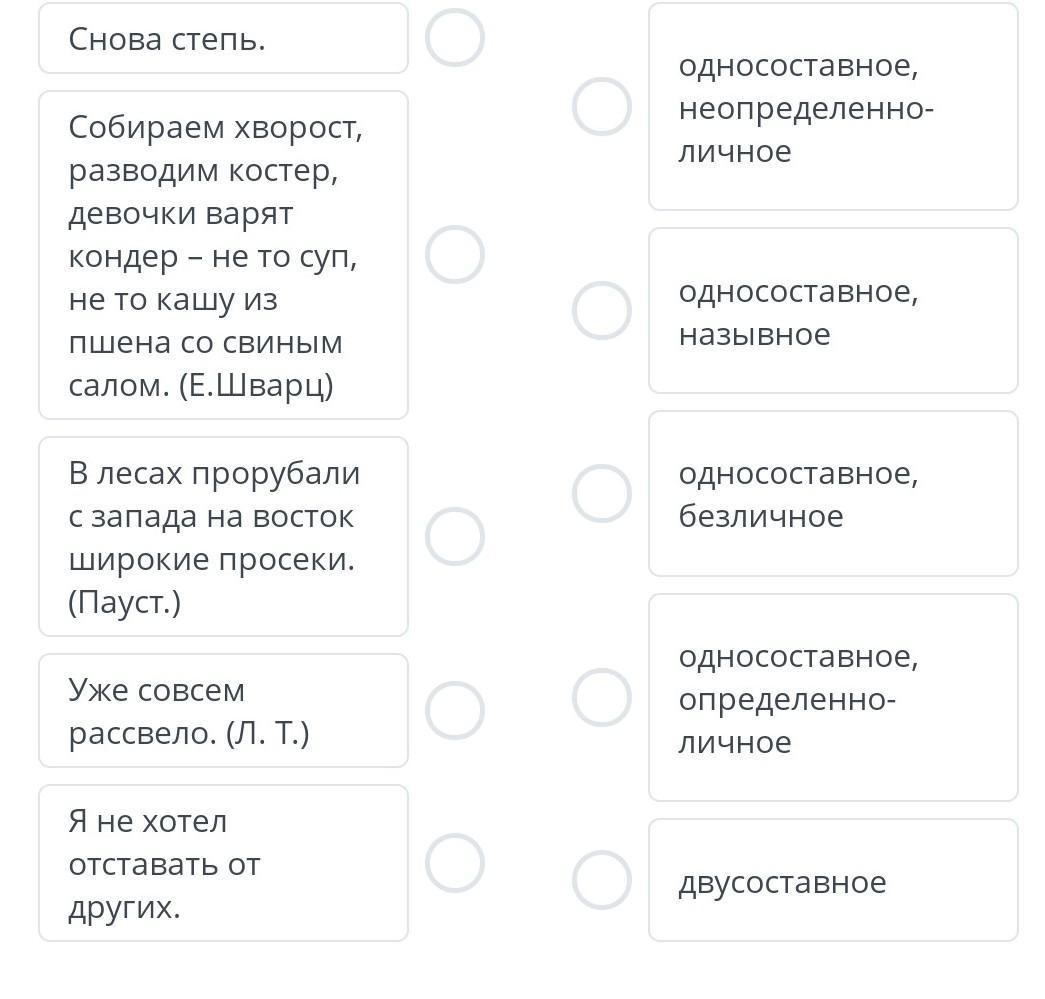Image resolution: width=1045 pixels, height=999 pixels.
Task: Click the circle left of 'неопределенно-личное' option
Action: 601,107
